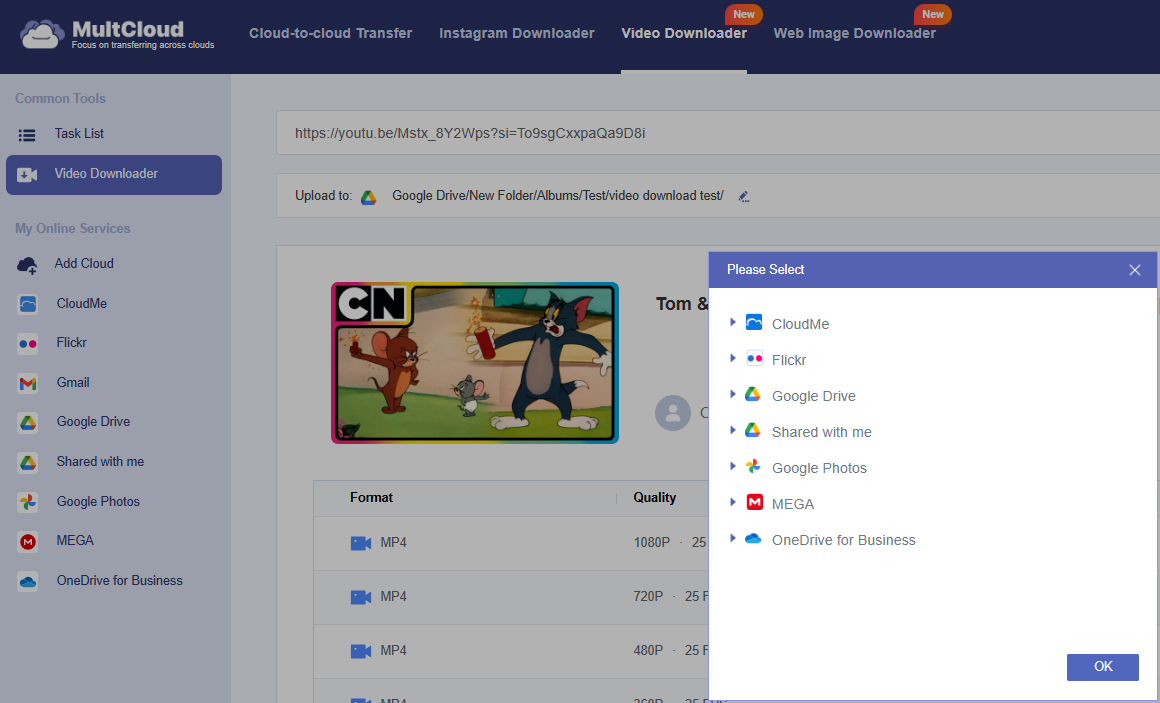Click the MultCloud cloud logo
Image resolution: width=1160 pixels, height=703 pixels.
point(41,34)
